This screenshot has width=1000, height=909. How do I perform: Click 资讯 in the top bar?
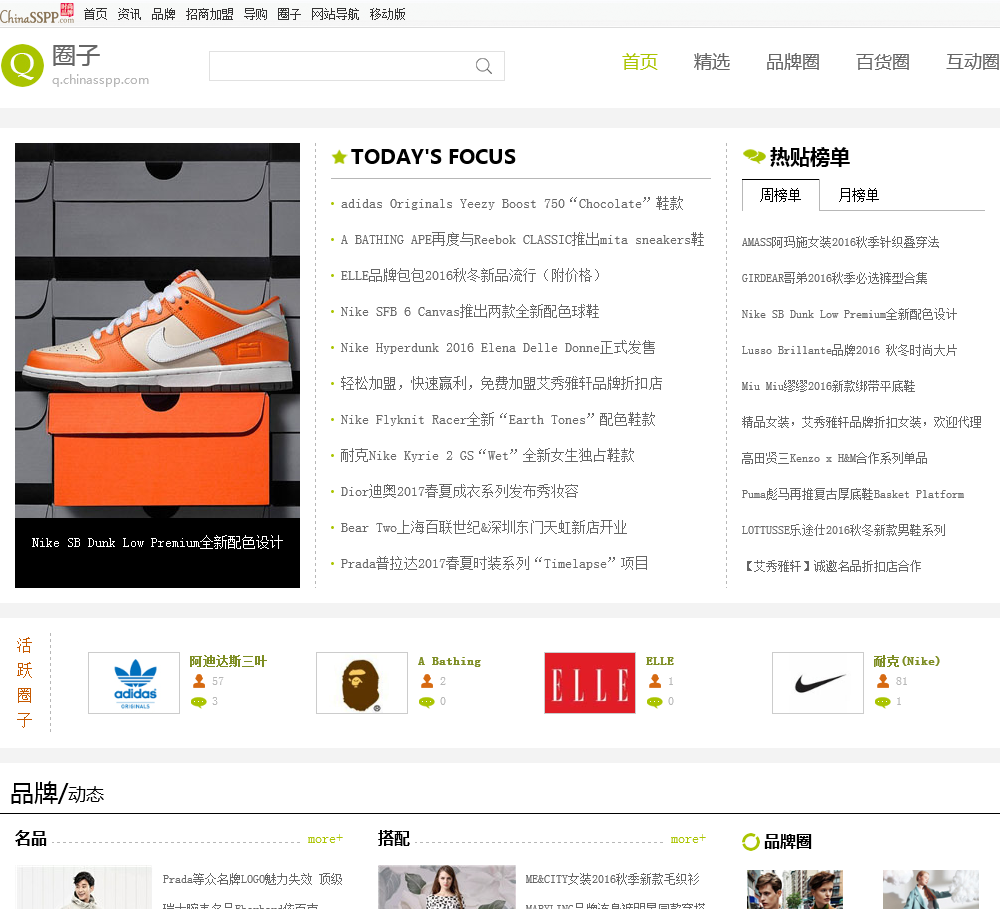coord(129,14)
